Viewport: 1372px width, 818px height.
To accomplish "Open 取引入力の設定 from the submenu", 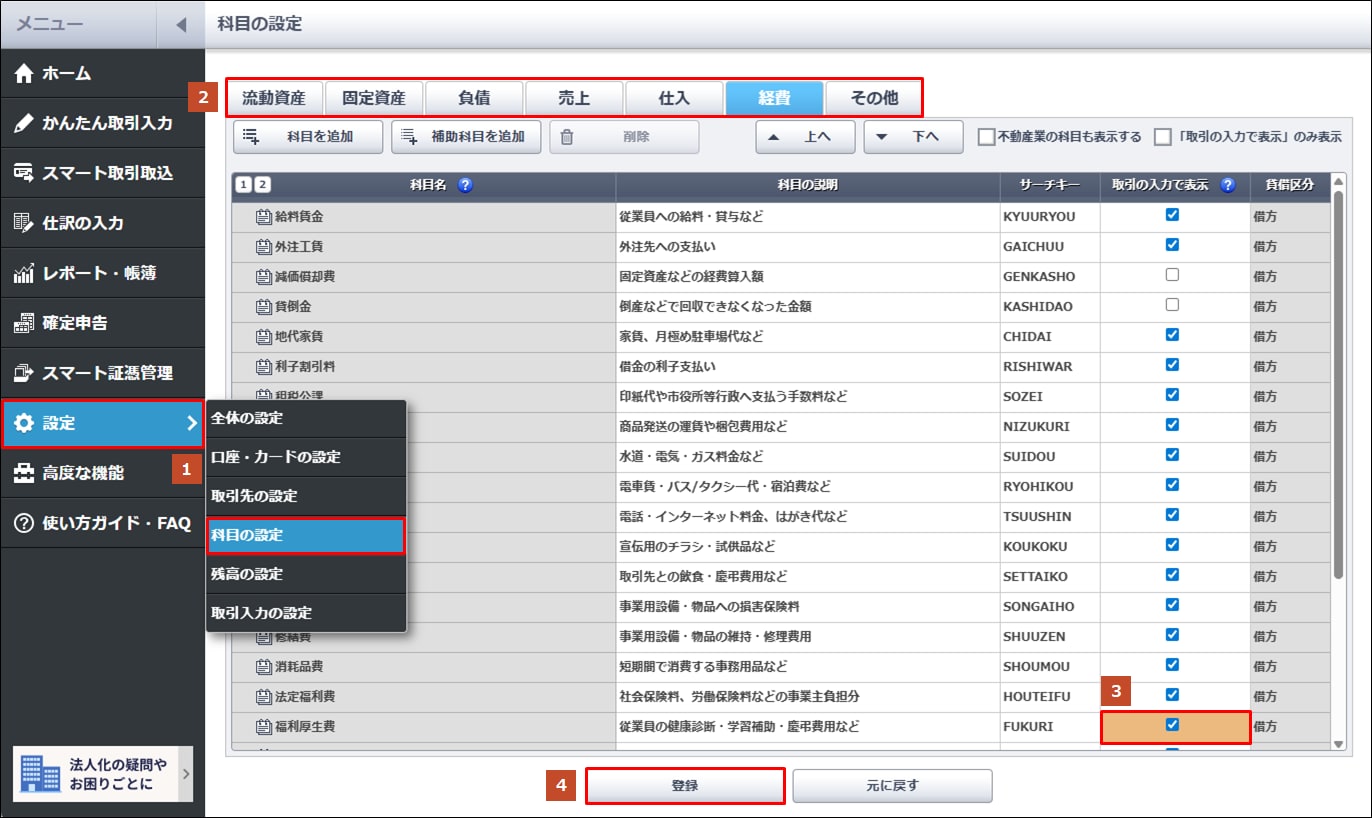I will 306,613.
